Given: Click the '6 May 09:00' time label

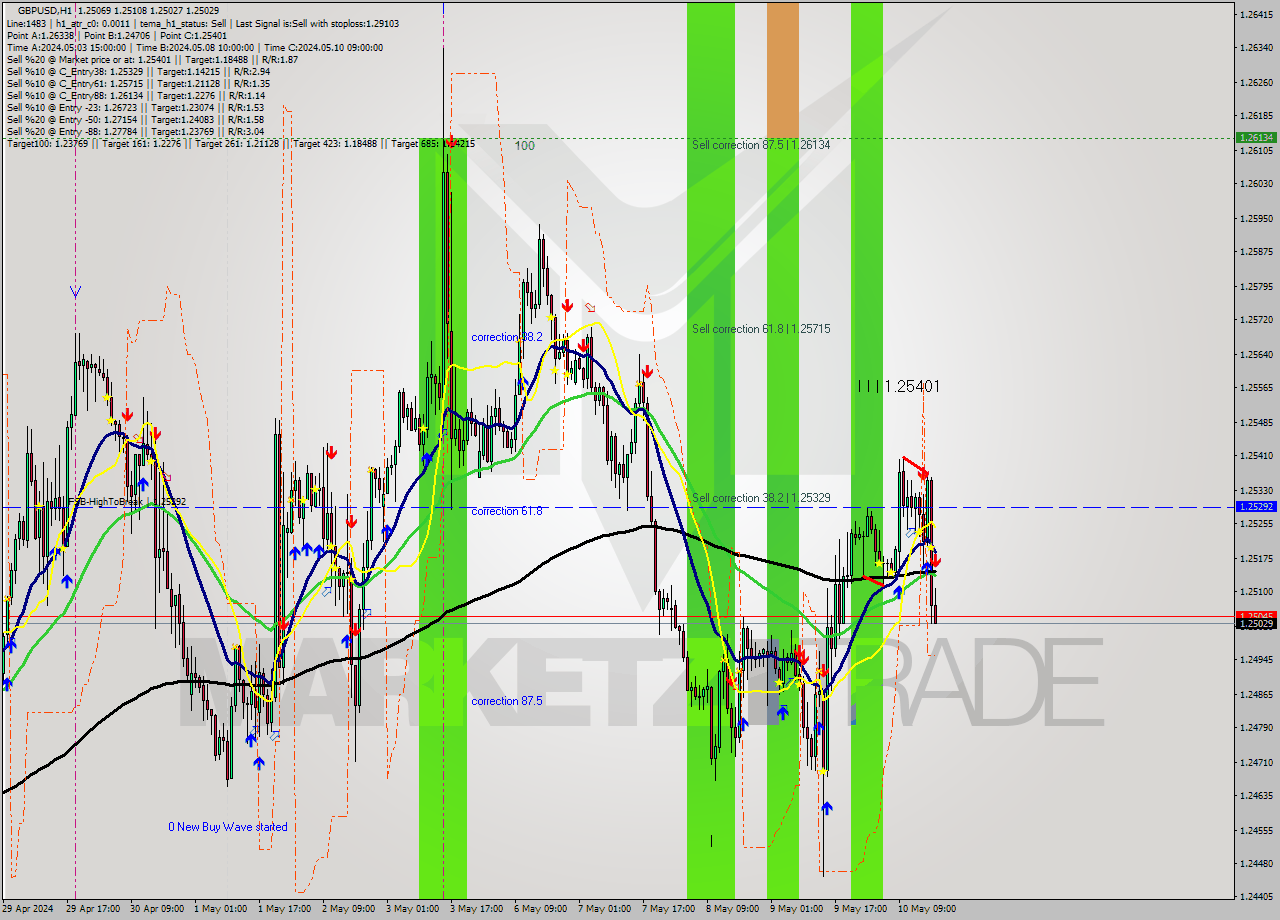Looking at the screenshot, I should pyautogui.click(x=540, y=909).
